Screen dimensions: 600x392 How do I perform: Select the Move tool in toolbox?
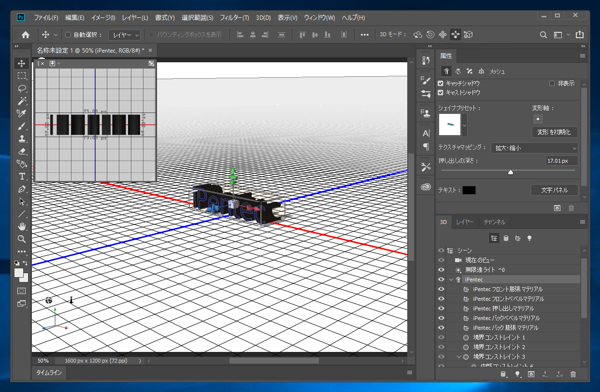pyautogui.click(x=22, y=64)
